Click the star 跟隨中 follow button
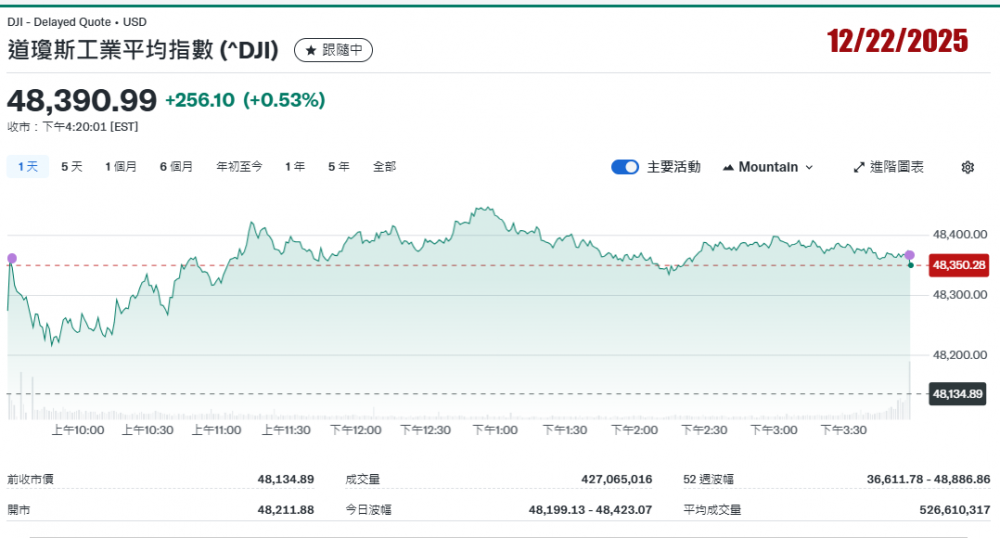The width and height of the screenshot is (1000, 538). tap(333, 50)
